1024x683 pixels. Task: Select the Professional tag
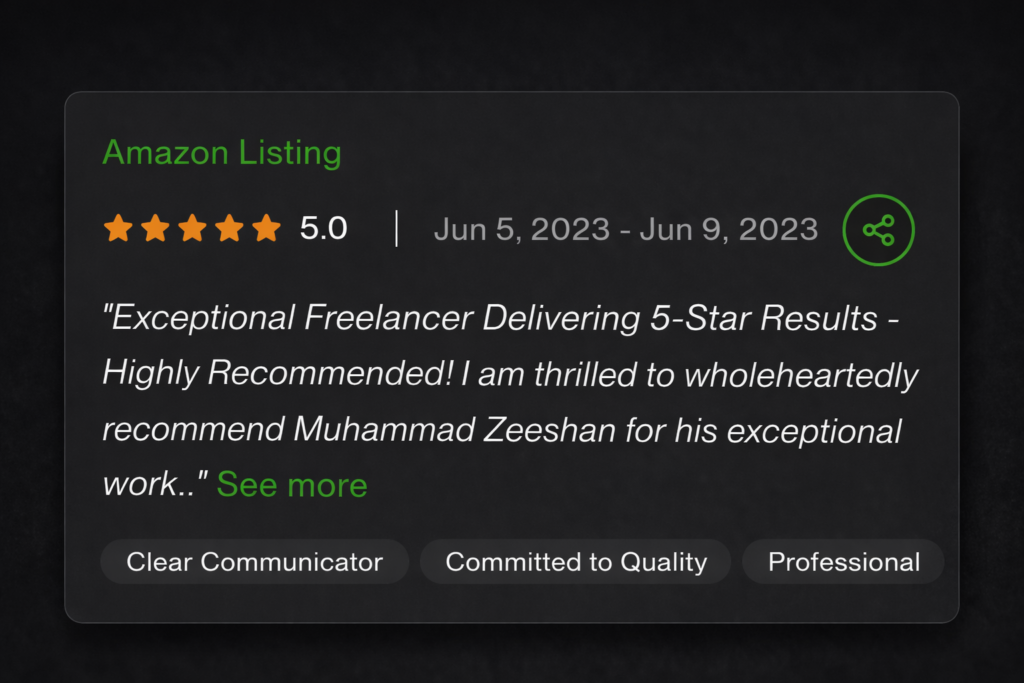pyautogui.click(x=843, y=562)
